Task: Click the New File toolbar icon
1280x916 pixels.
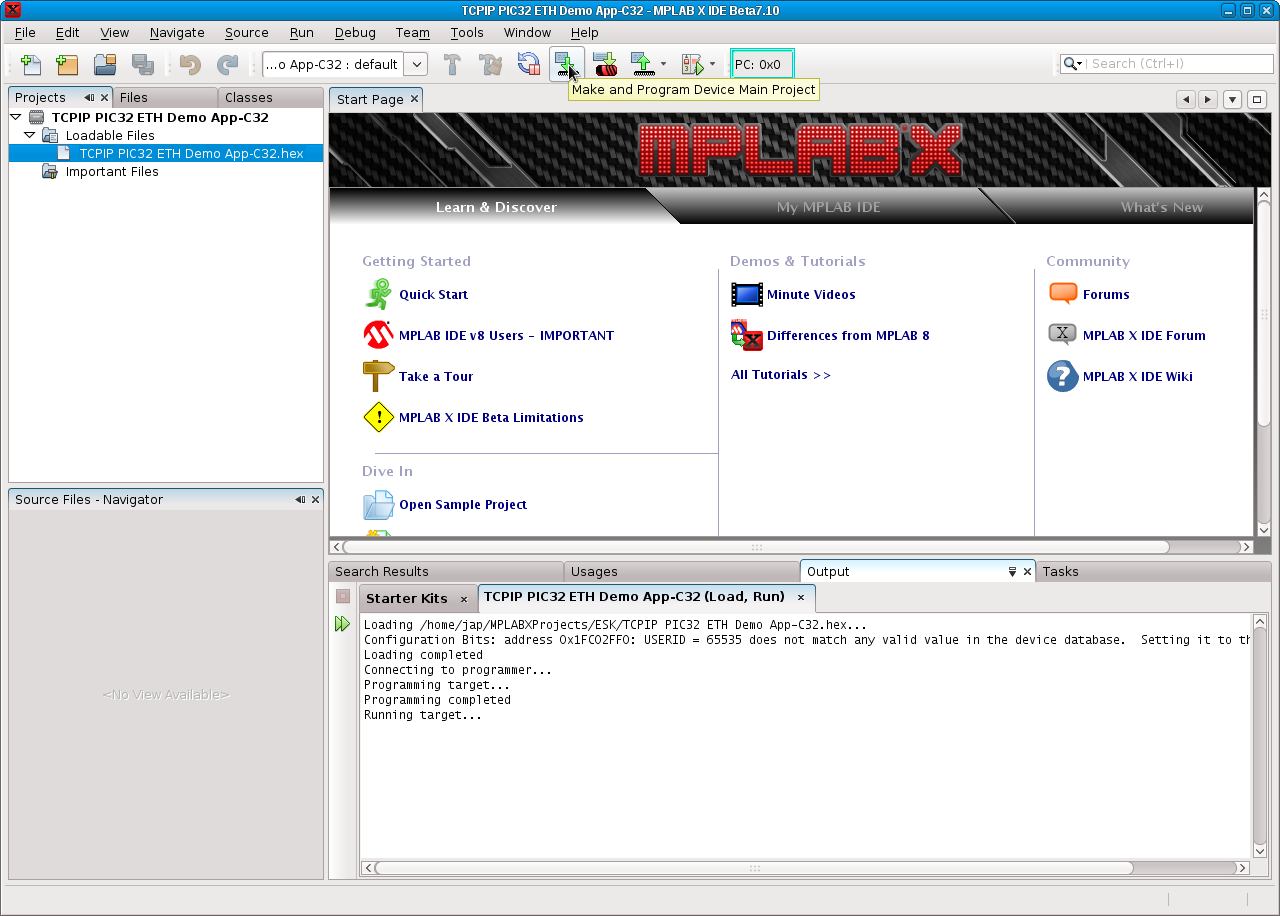Action: tap(31, 64)
